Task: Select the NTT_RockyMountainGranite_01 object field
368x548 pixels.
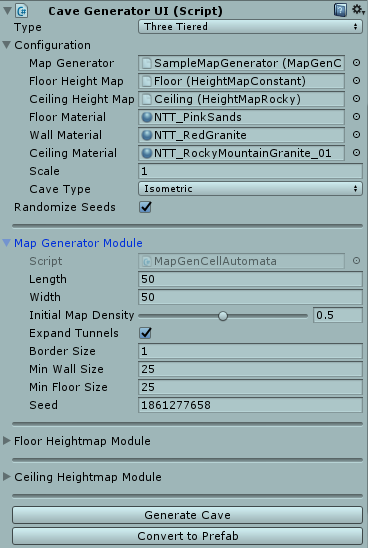Action: tap(241, 153)
